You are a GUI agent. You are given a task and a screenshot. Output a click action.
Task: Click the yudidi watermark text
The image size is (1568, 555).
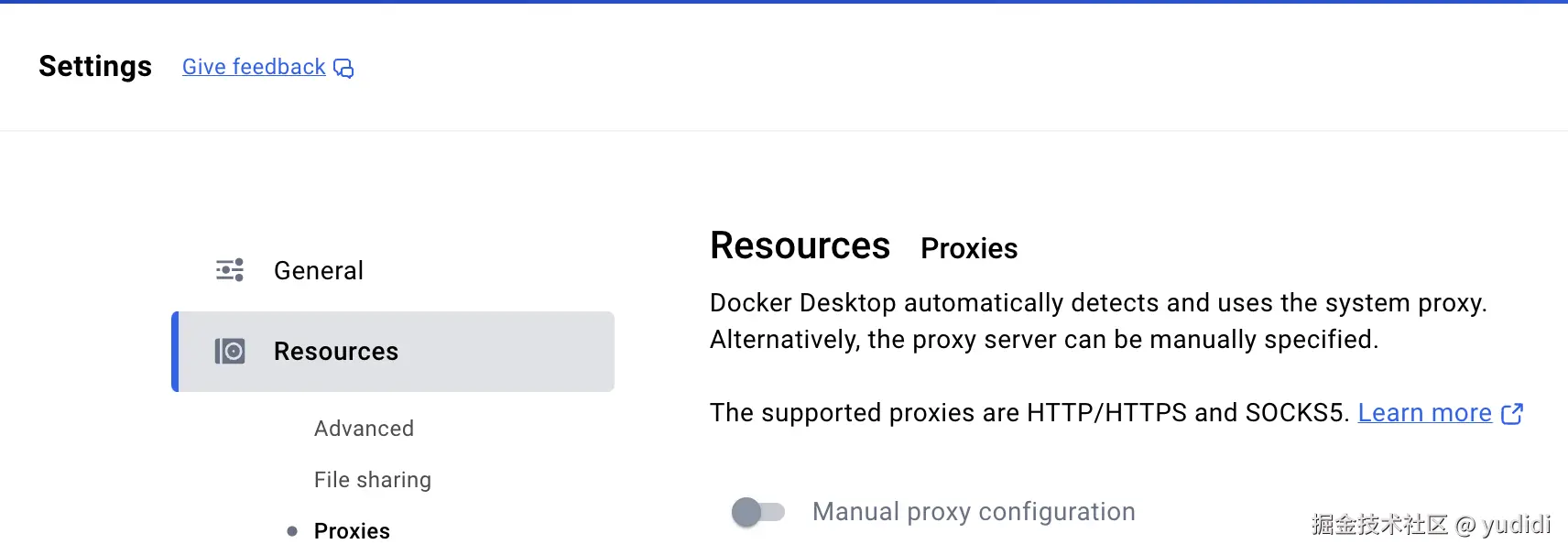click(1516, 525)
